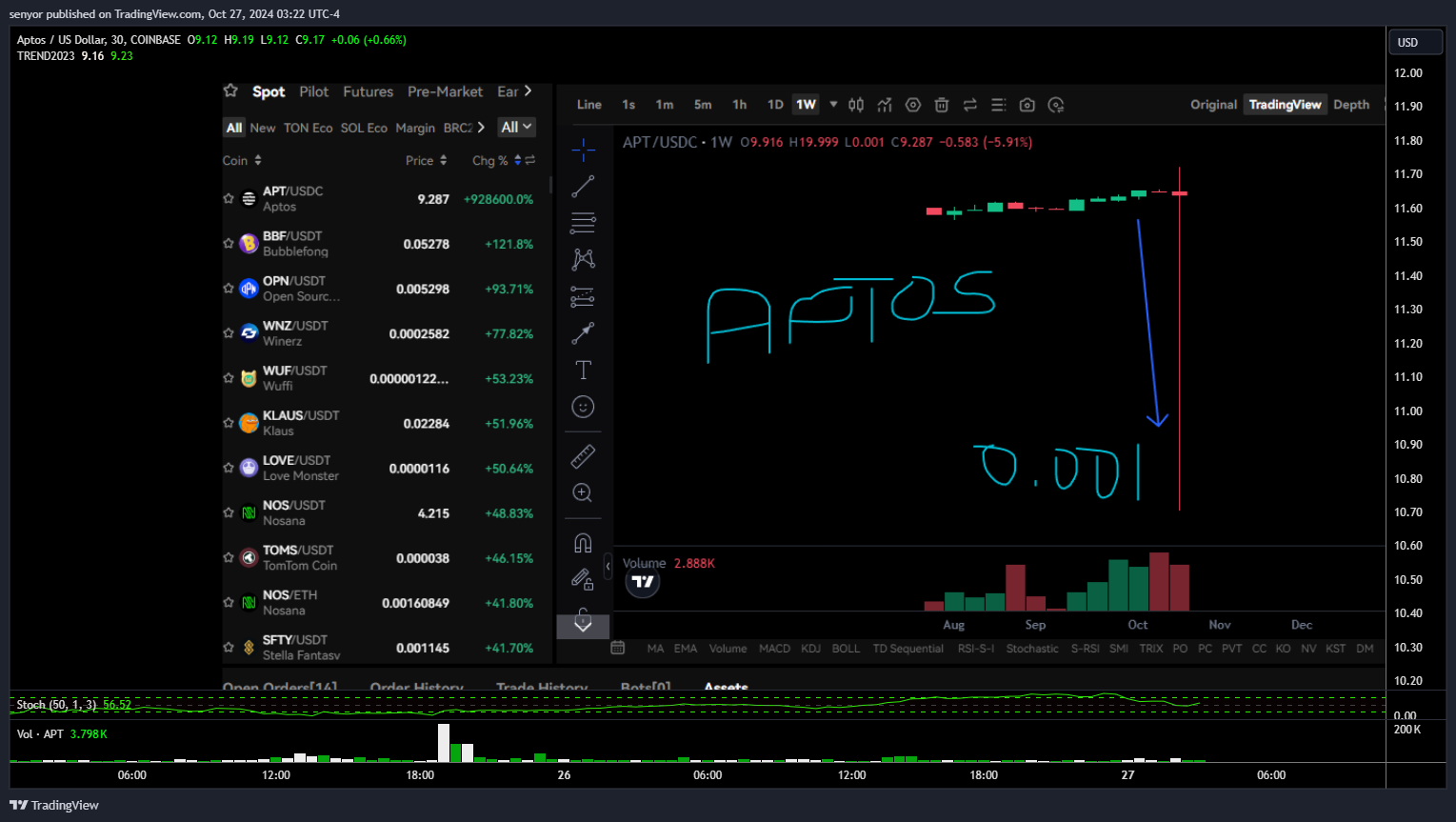This screenshot has height=822, width=1456.
Task: Select the 1D interval
Action: click(x=775, y=105)
